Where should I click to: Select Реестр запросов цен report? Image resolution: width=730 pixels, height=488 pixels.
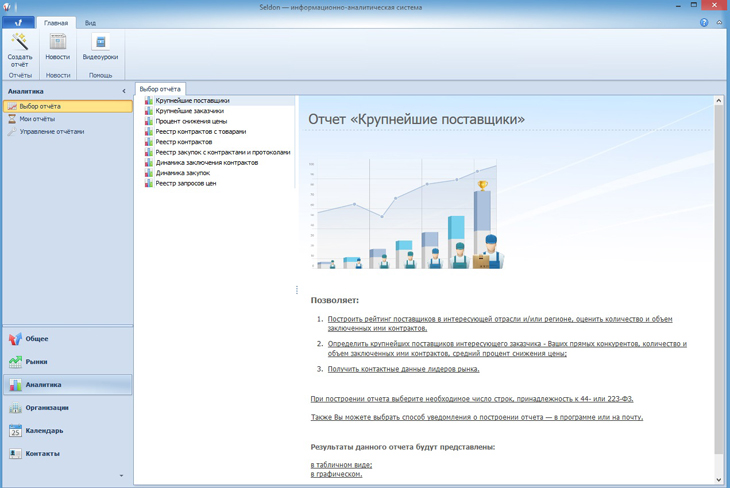click(x=186, y=183)
